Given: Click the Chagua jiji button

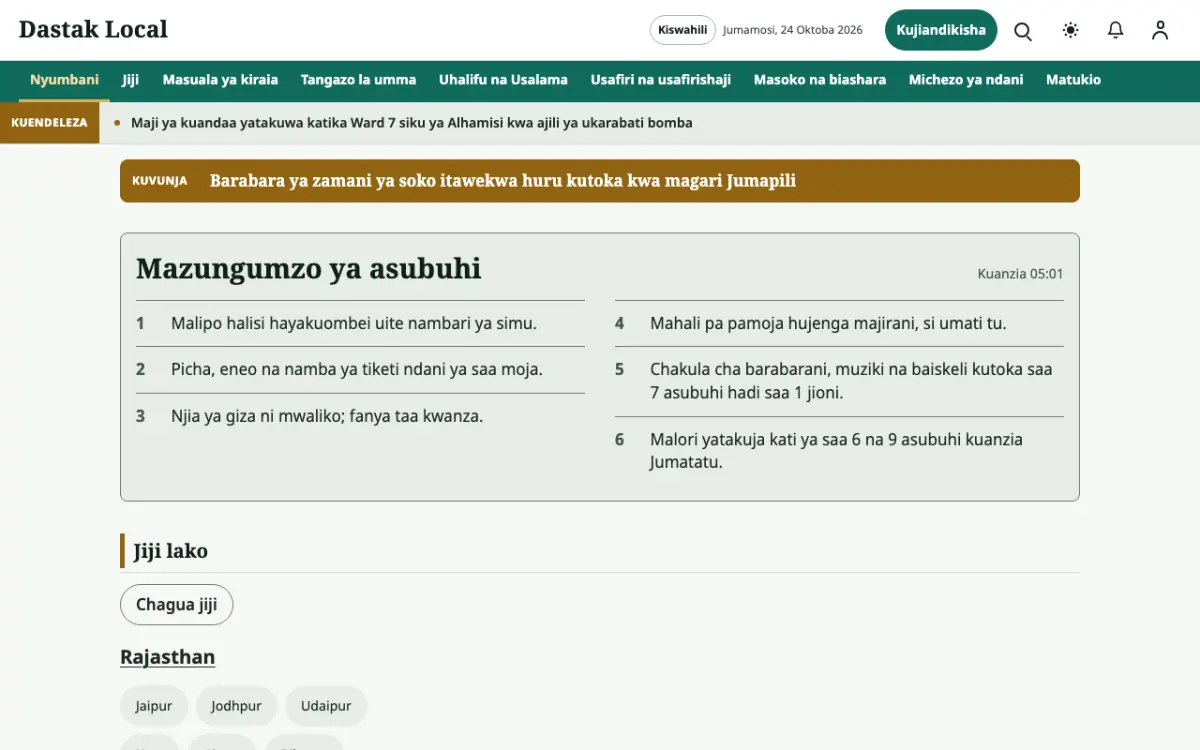Looking at the screenshot, I should pos(176,605).
